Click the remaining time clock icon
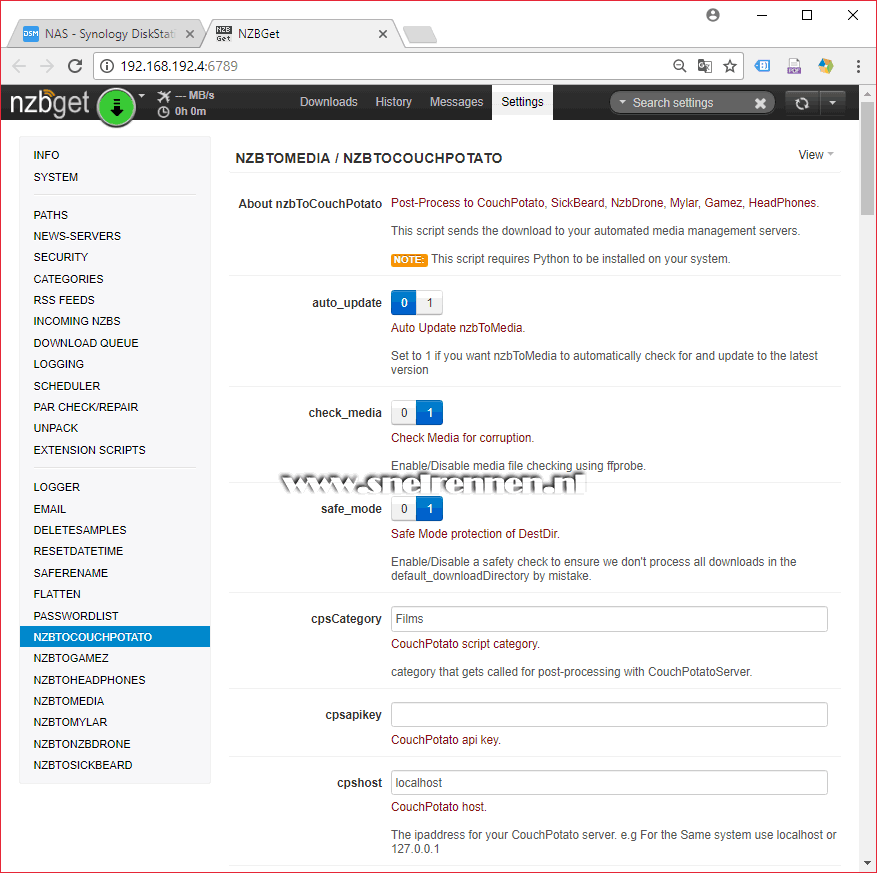This screenshot has height=873, width=877. pos(163,112)
